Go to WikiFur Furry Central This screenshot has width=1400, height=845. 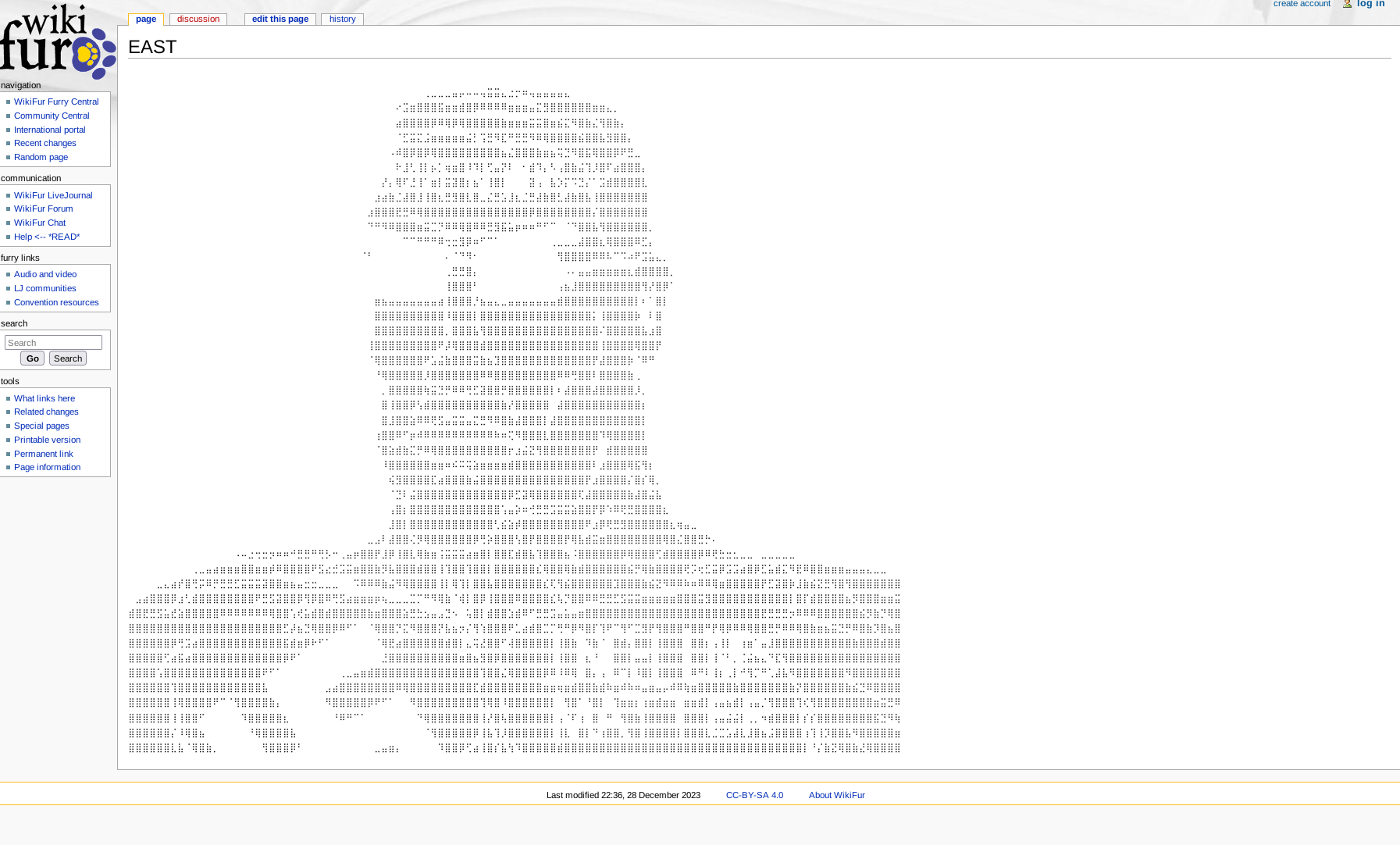point(56,102)
